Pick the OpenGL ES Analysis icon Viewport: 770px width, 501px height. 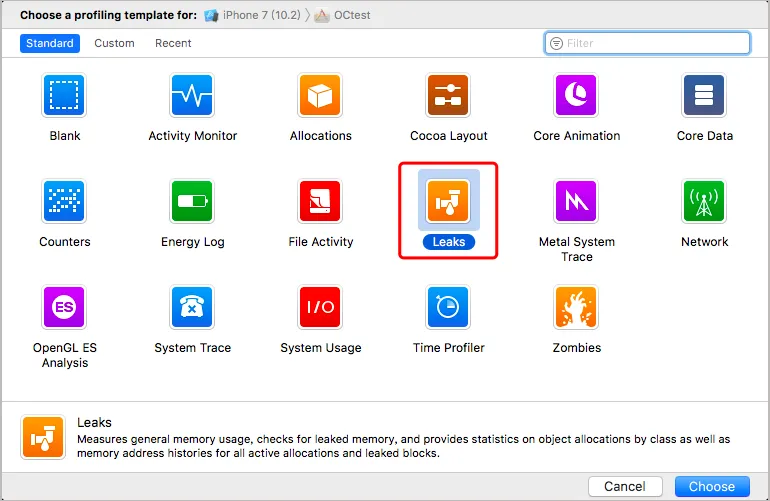pyautogui.click(x=64, y=307)
